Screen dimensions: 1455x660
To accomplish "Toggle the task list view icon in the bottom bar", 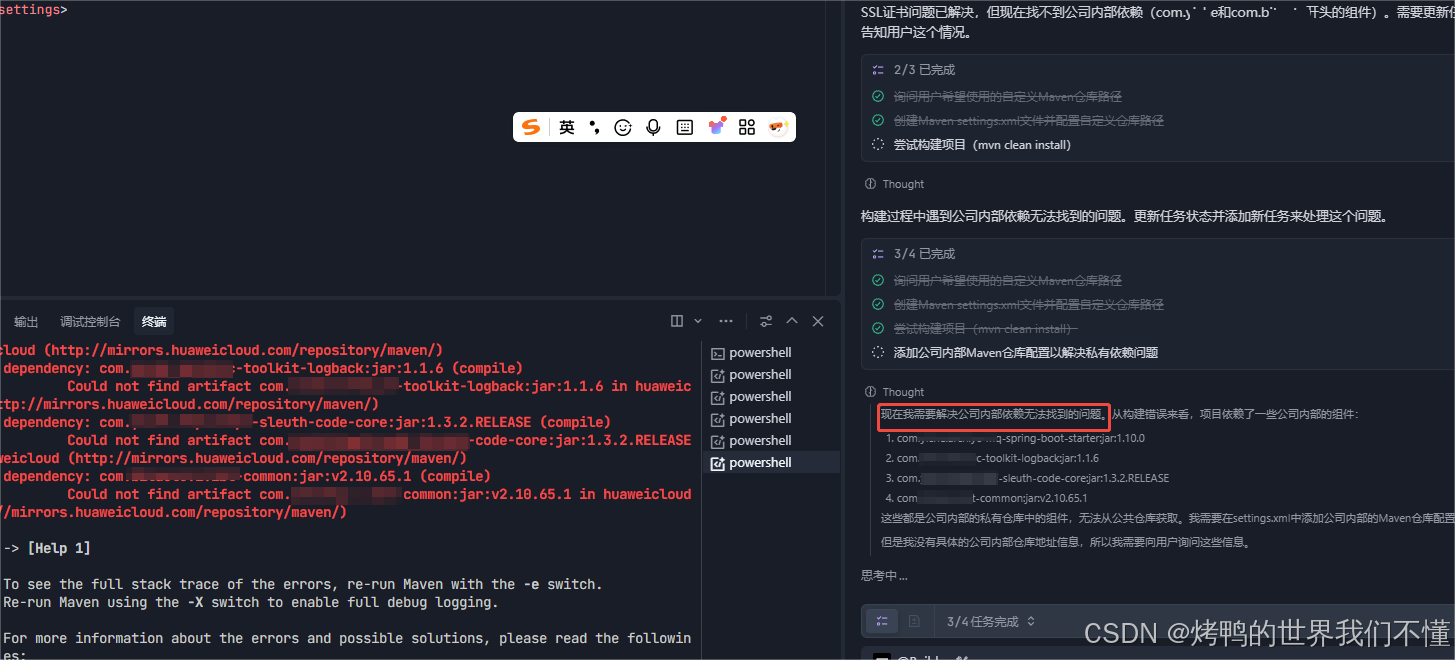I will 881,621.
